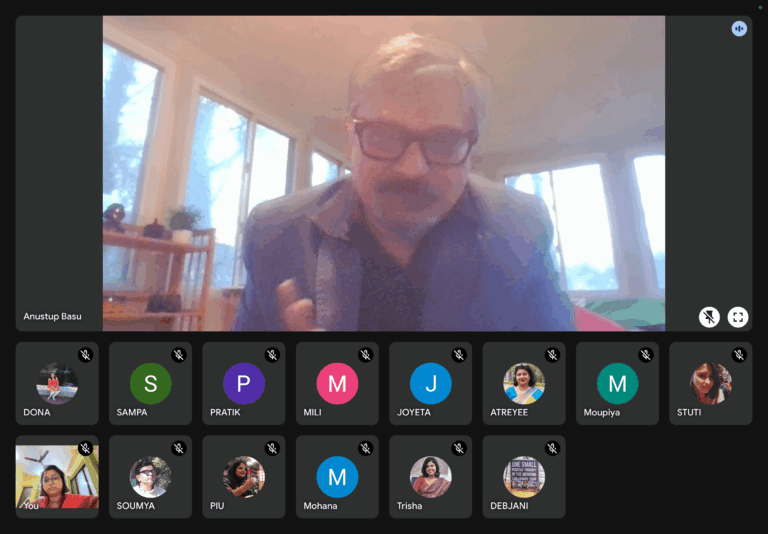Image resolution: width=768 pixels, height=534 pixels.
Task: Click the muted mic icon on DONA's tile
Action: [x=85, y=355]
